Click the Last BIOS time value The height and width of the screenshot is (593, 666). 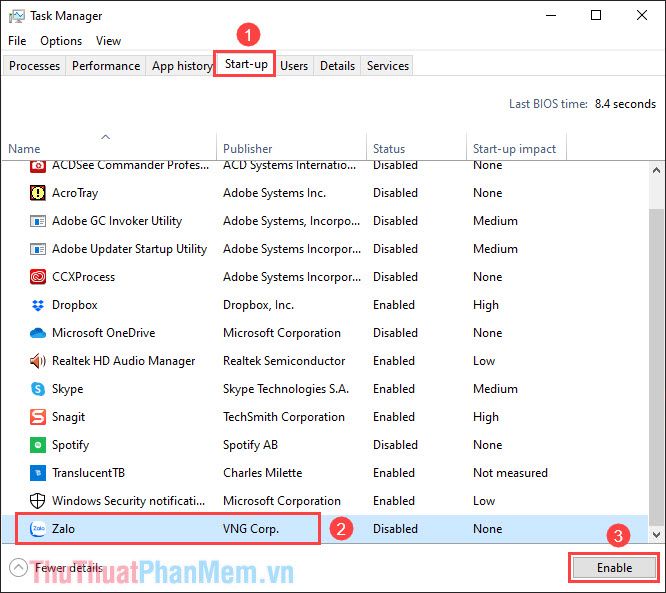pyautogui.click(x=625, y=104)
